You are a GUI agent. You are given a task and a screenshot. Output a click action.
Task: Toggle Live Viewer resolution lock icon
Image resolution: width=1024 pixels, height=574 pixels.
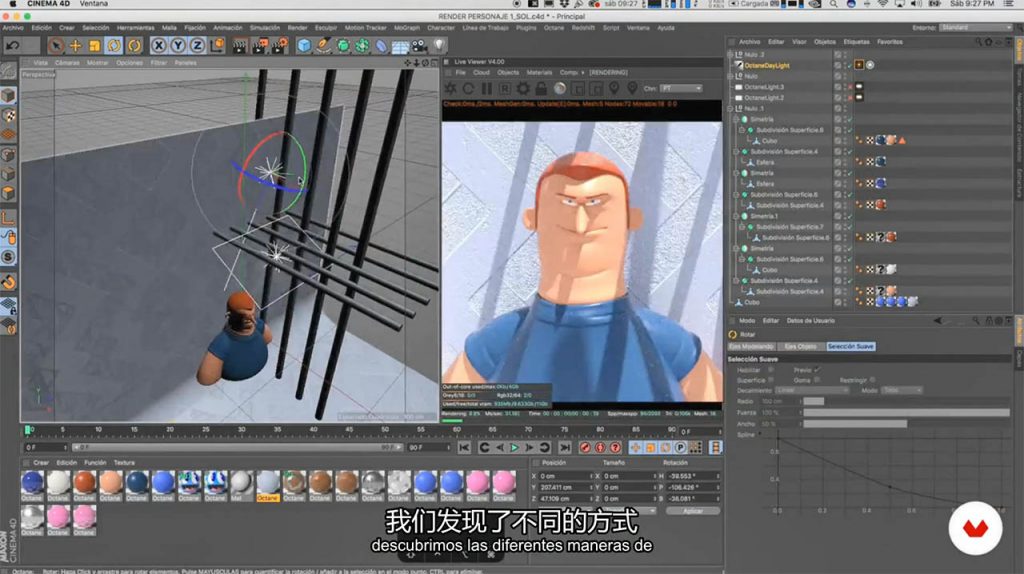click(541, 88)
